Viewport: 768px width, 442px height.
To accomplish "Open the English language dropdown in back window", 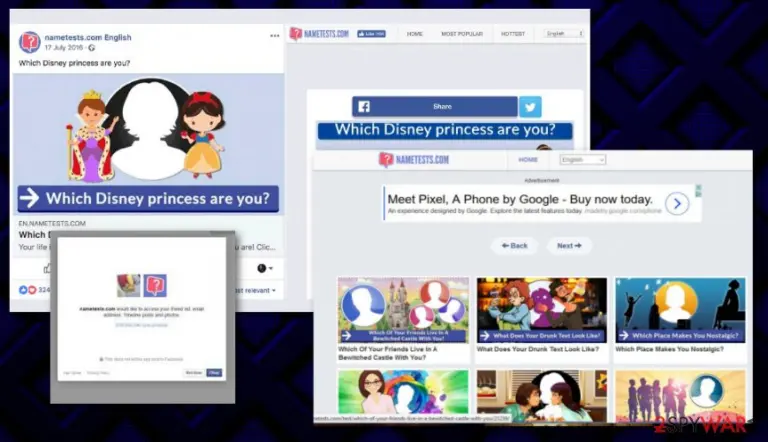I will (x=564, y=34).
